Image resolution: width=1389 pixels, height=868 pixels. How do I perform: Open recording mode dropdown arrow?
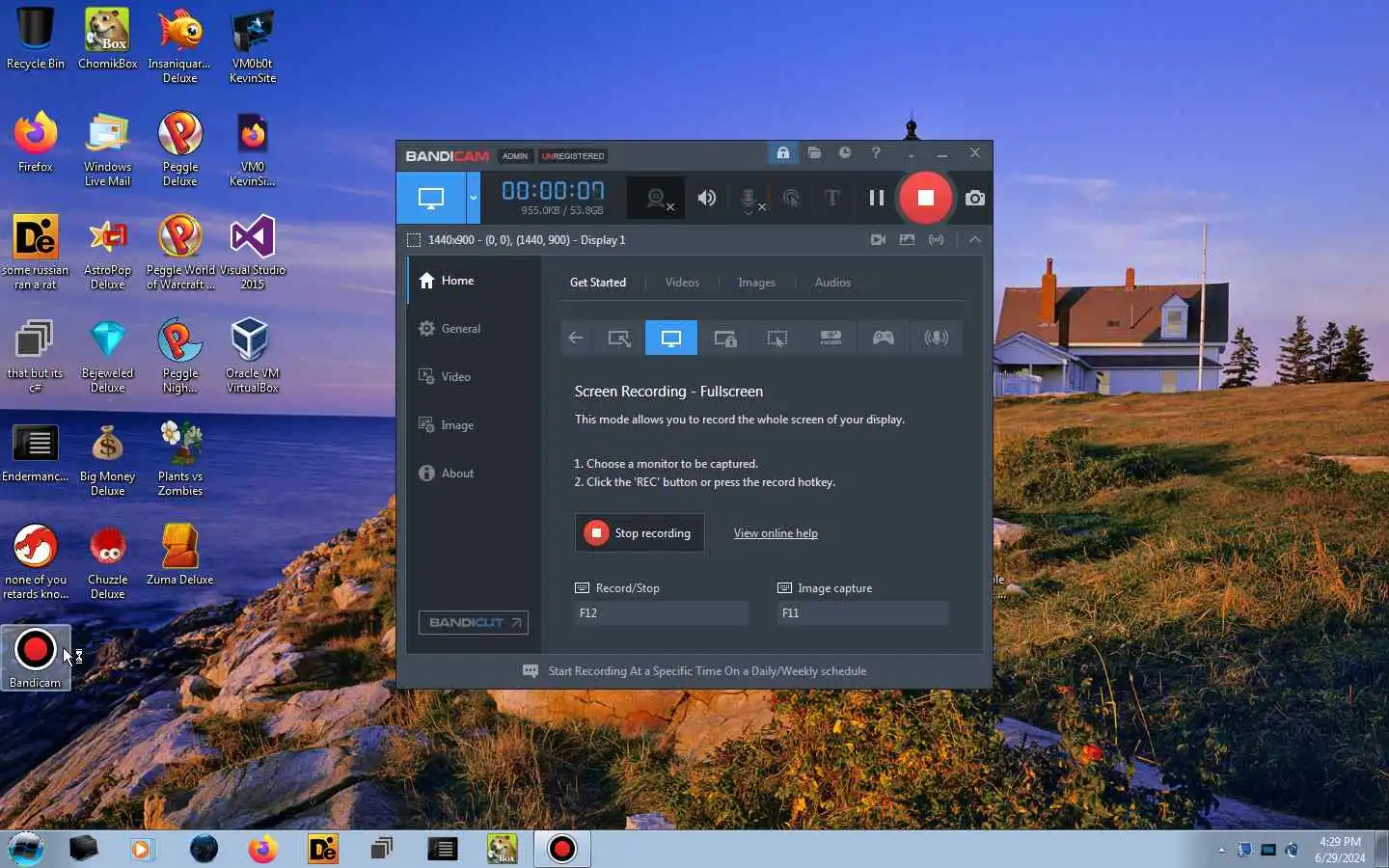473,198
